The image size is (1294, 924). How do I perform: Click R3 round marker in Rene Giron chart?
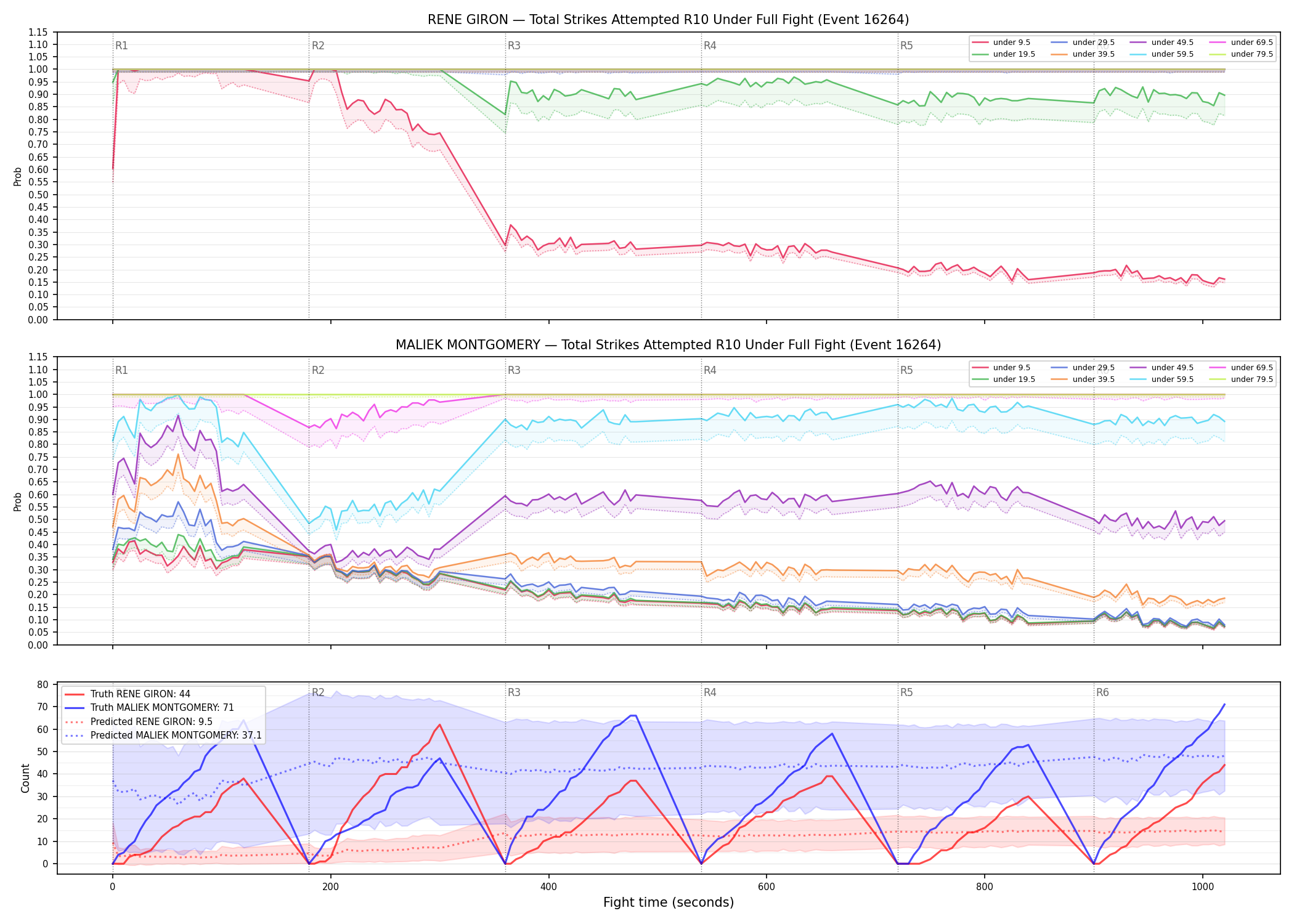point(514,46)
